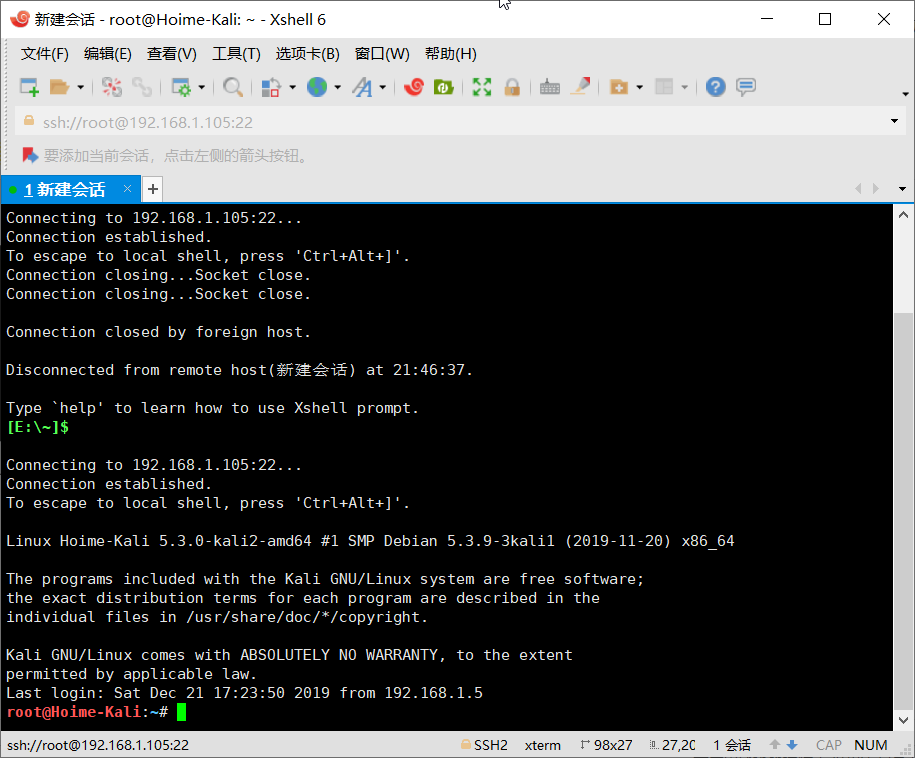Expand the Open session folder dropdown arrow
The height and width of the screenshot is (758, 915).
tap(81, 88)
